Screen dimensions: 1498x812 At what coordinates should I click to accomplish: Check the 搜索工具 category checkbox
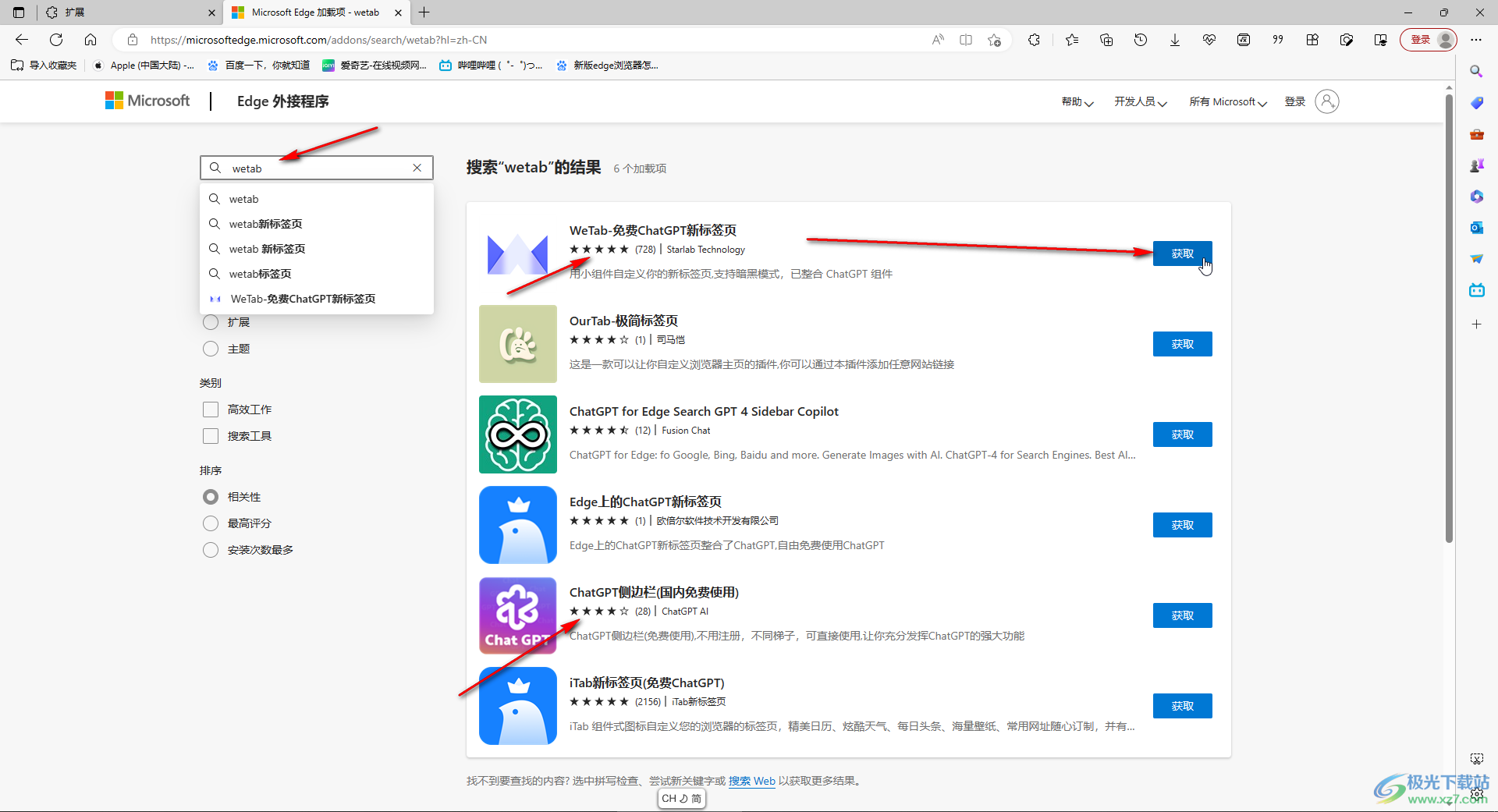[211, 436]
